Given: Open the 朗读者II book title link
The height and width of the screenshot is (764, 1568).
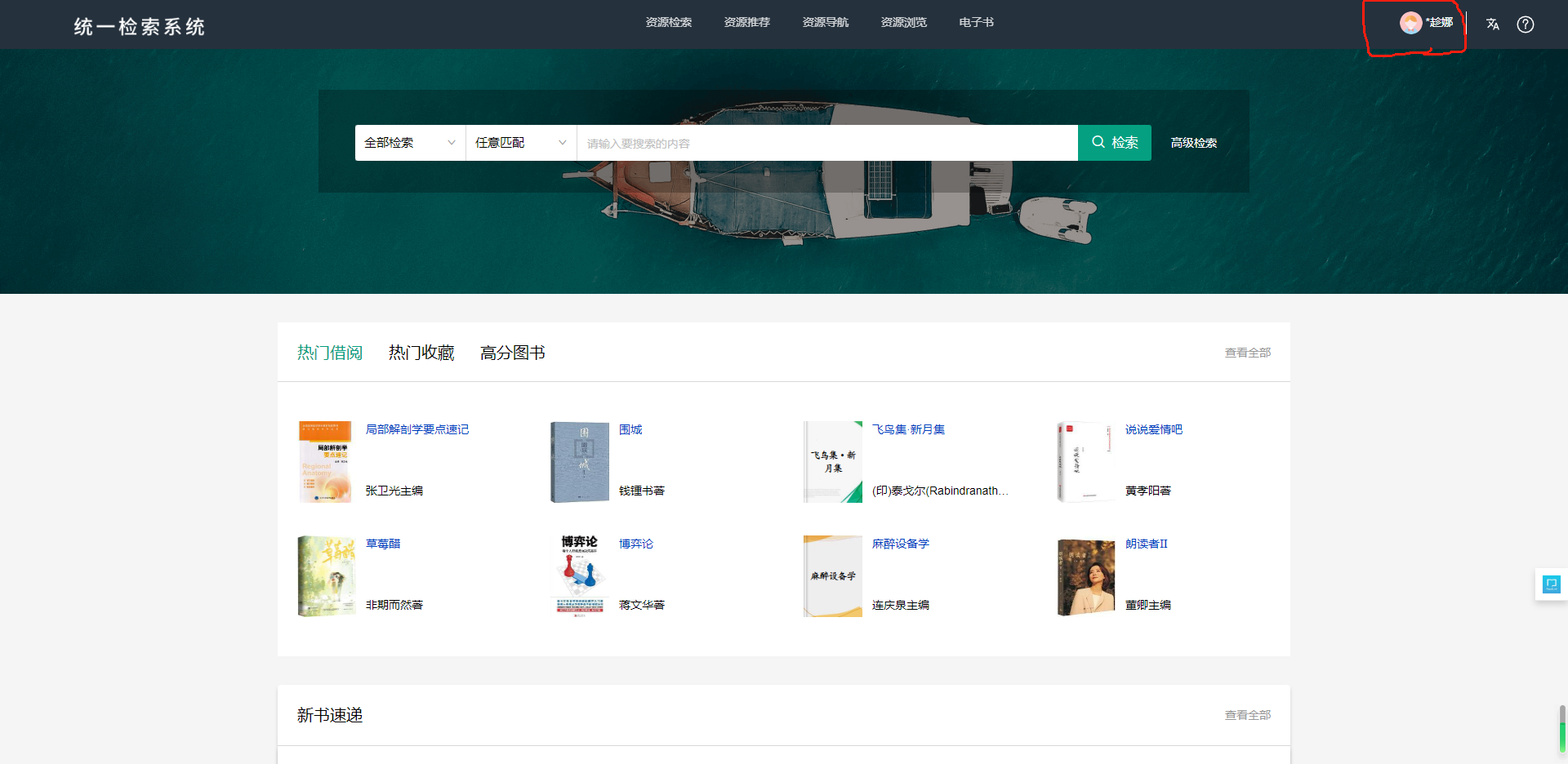Looking at the screenshot, I should tap(1146, 544).
